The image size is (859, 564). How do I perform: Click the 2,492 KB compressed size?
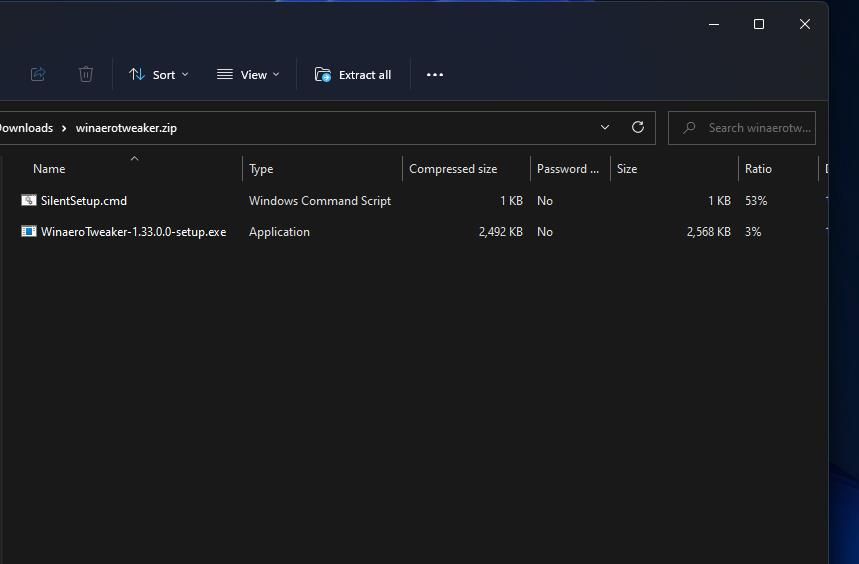[501, 232]
